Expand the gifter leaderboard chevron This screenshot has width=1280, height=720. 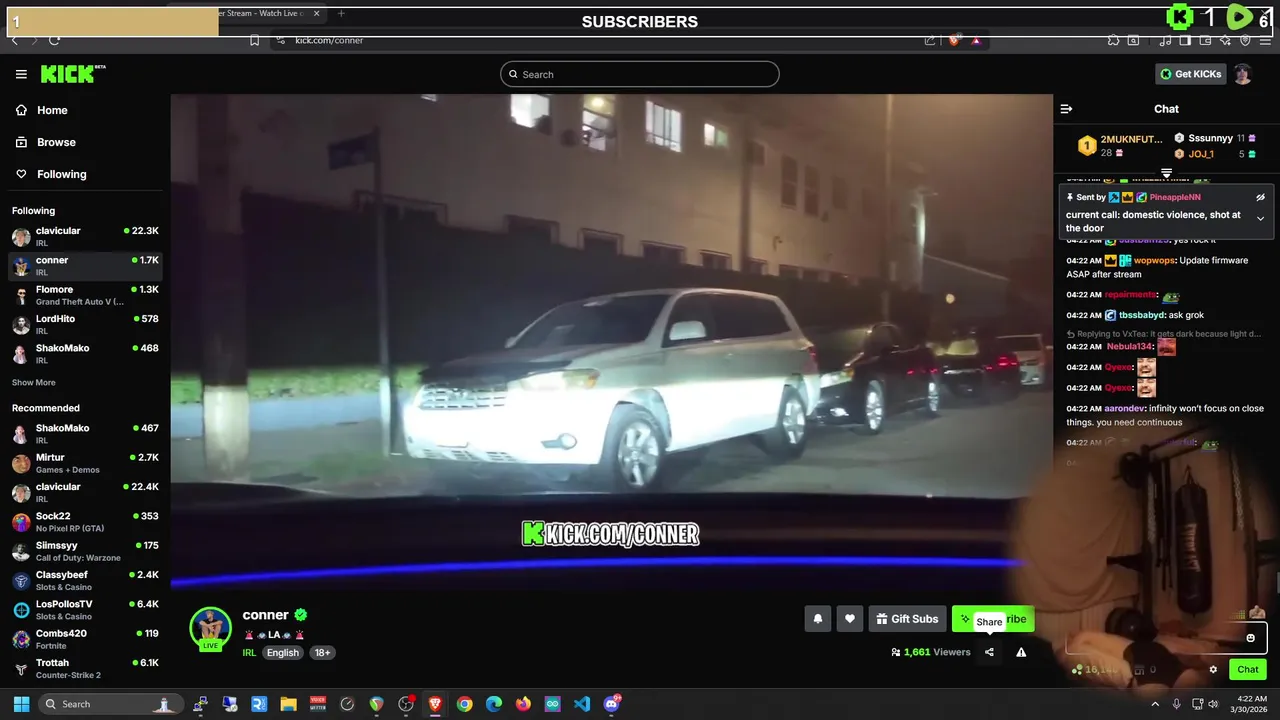(x=1166, y=174)
